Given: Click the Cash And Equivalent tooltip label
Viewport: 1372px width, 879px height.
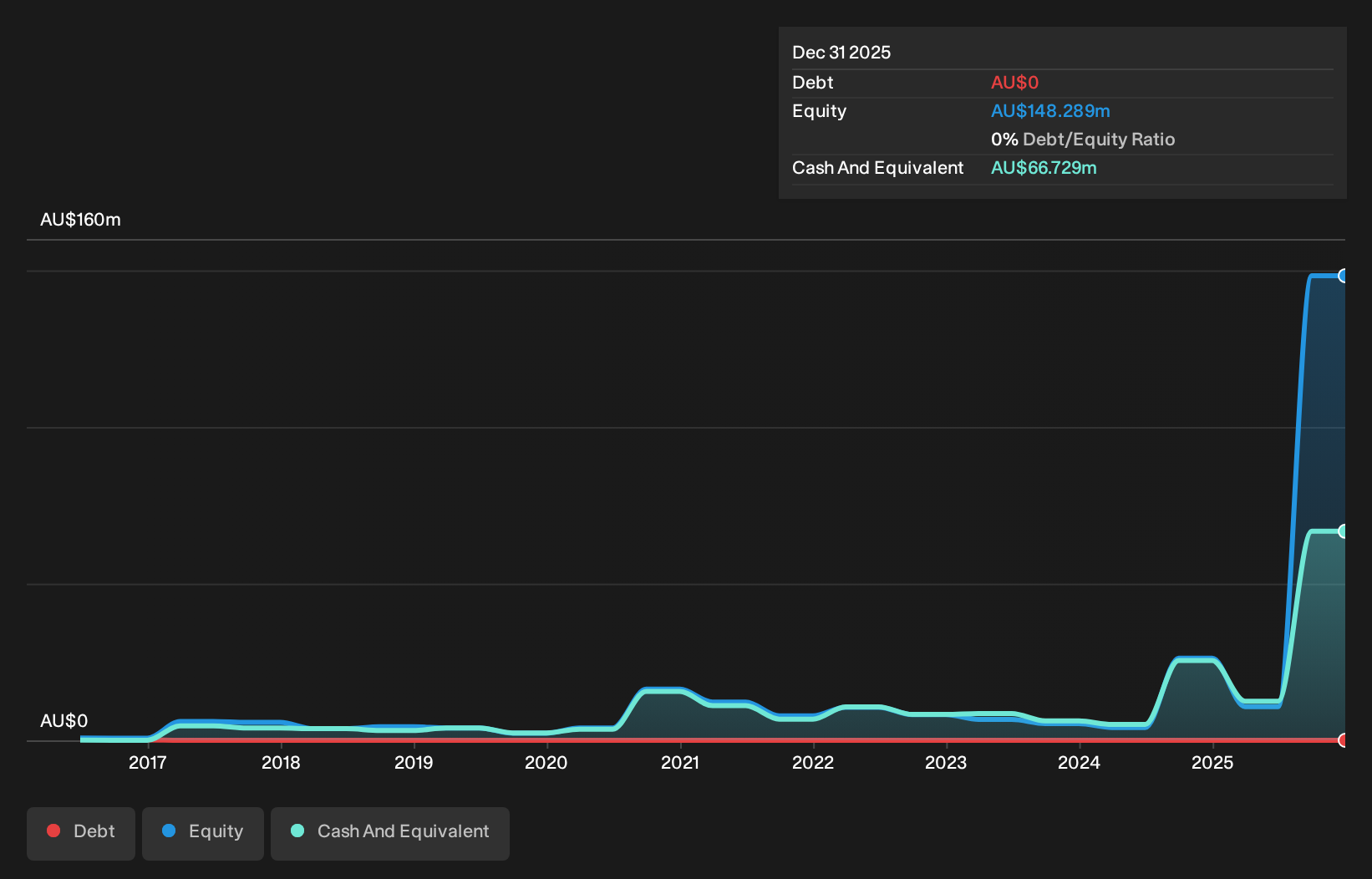Looking at the screenshot, I should [x=877, y=168].
